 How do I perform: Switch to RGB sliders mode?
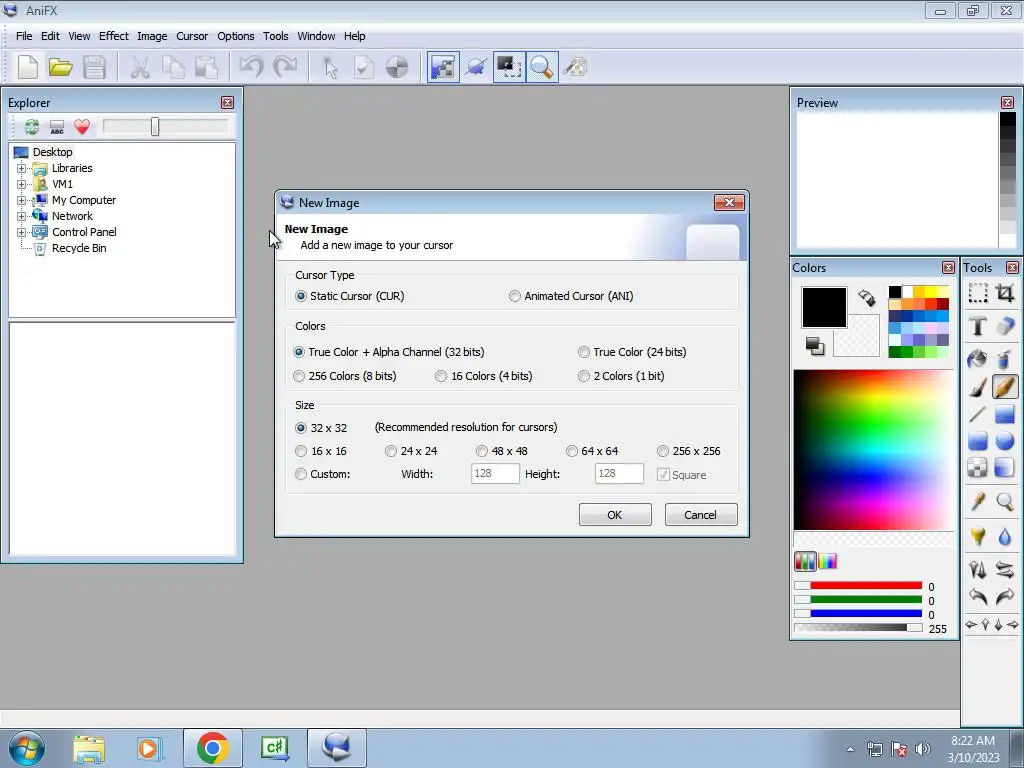805,561
